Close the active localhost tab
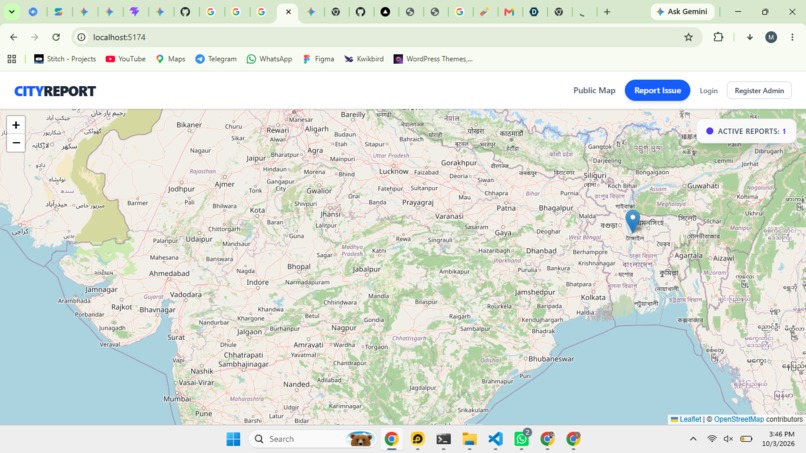 (288, 11)
